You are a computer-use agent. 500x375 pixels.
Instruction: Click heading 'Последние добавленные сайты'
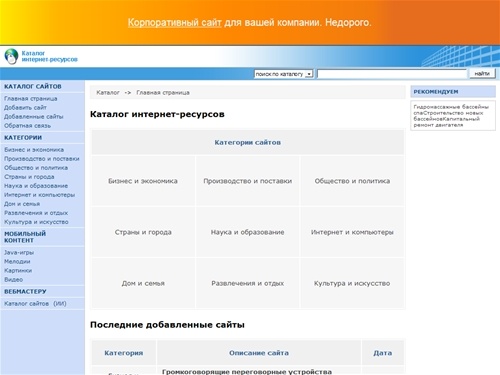167,325
